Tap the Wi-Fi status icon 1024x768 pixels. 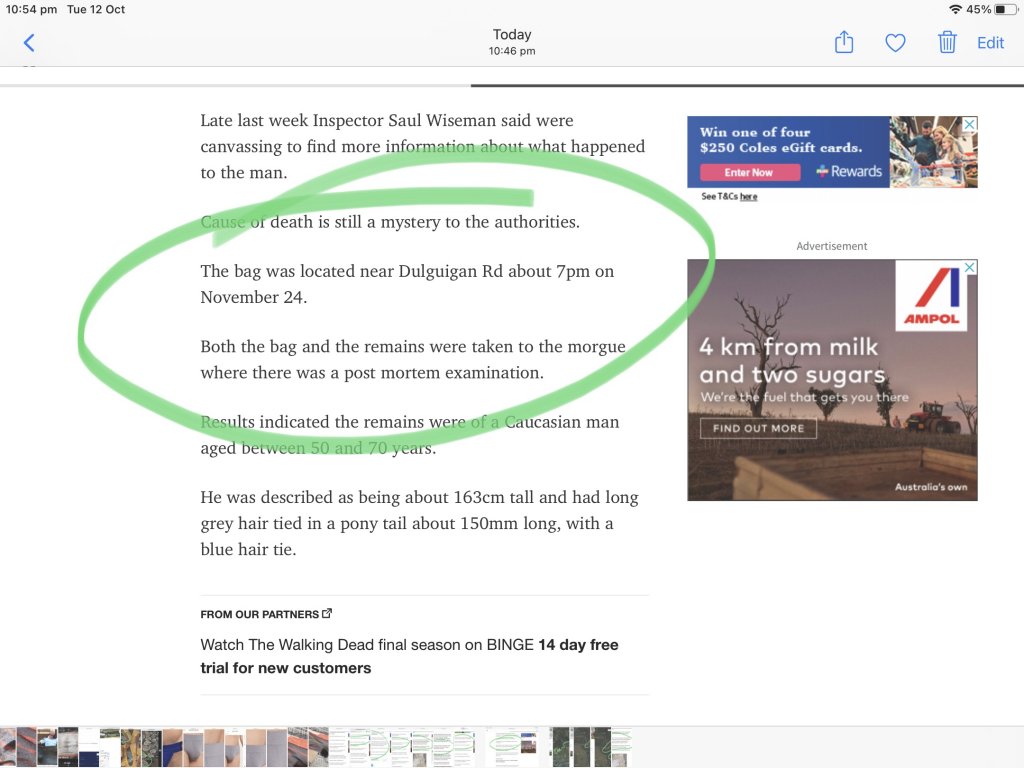tap(955, 9)
